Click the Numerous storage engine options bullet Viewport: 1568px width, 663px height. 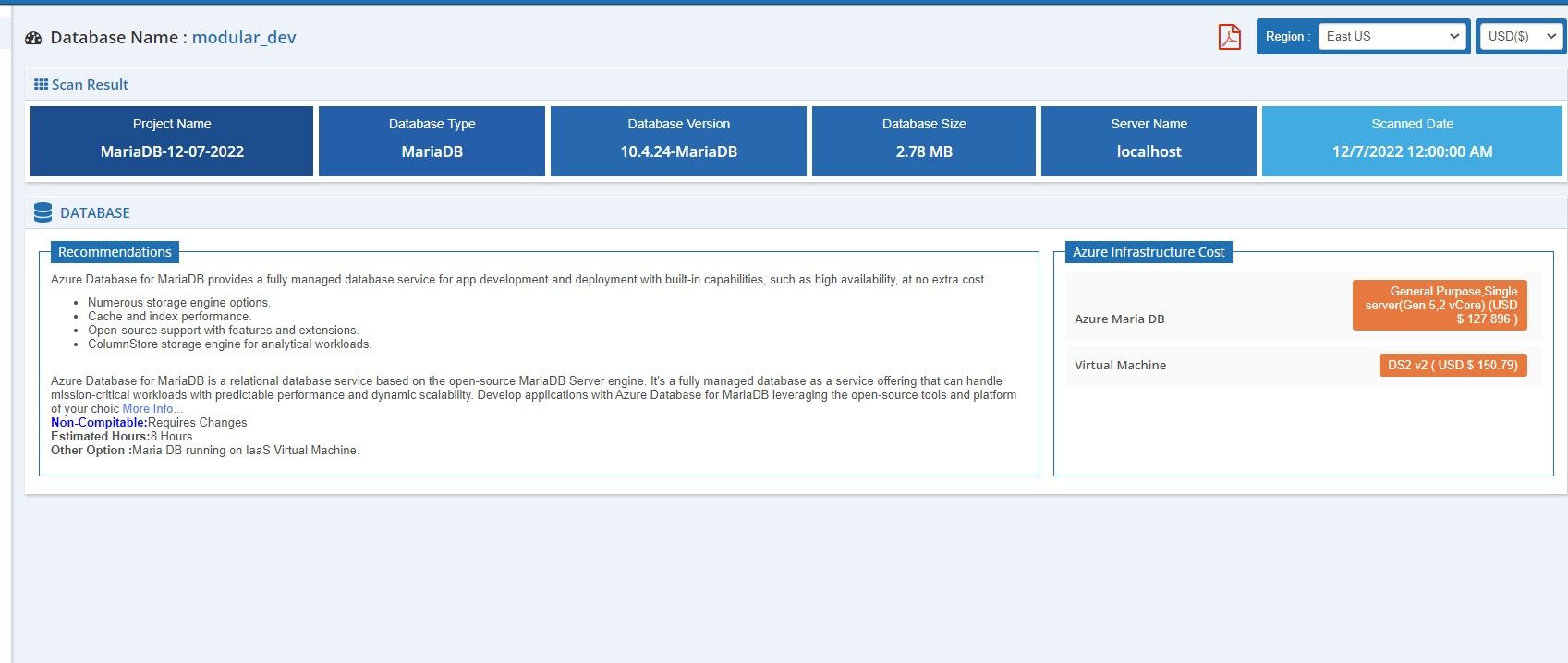point(179,303)
